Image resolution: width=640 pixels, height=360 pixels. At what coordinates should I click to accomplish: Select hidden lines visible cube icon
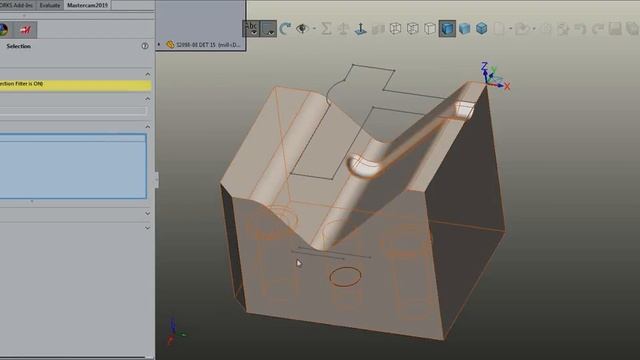tap(413, 29)
